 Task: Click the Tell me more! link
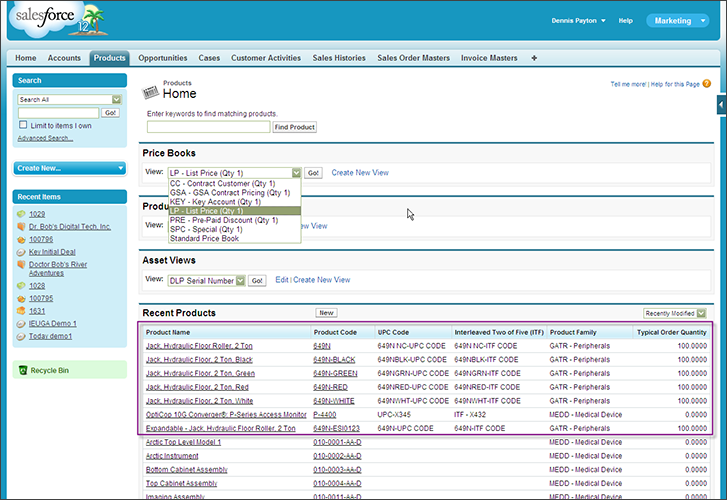coord(628,84)
